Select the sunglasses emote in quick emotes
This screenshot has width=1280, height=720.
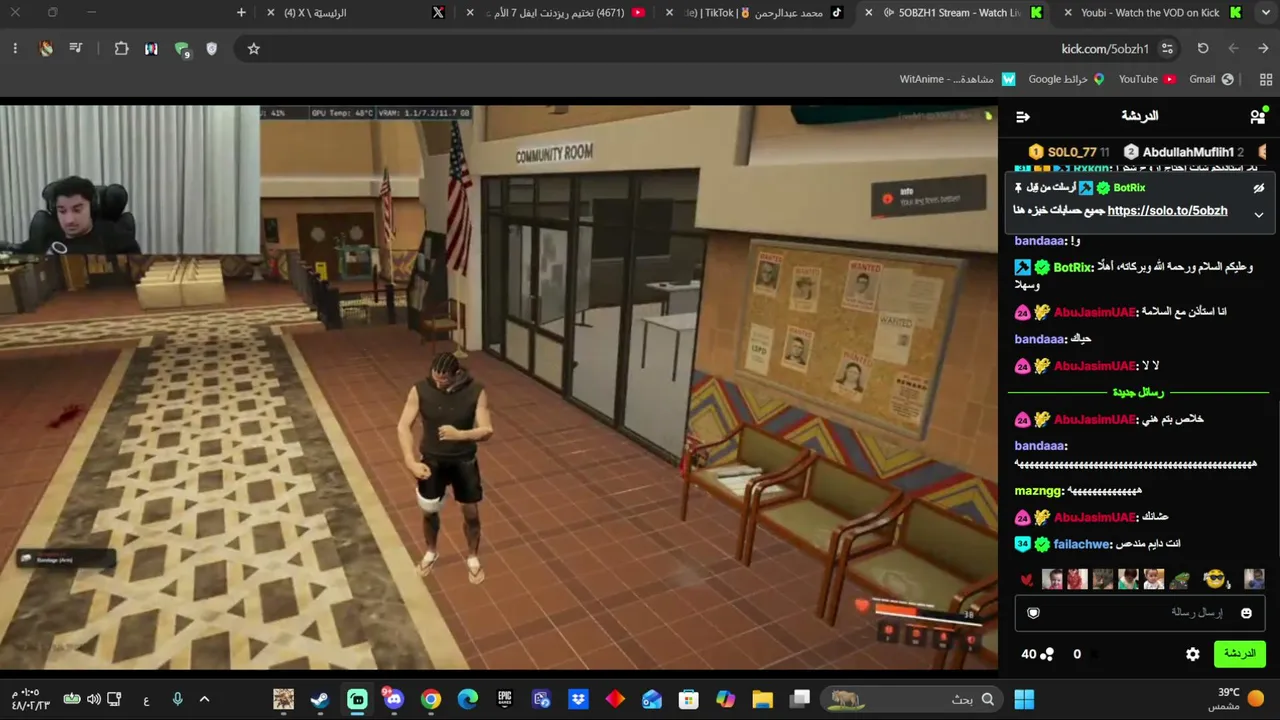point(1215,579)
